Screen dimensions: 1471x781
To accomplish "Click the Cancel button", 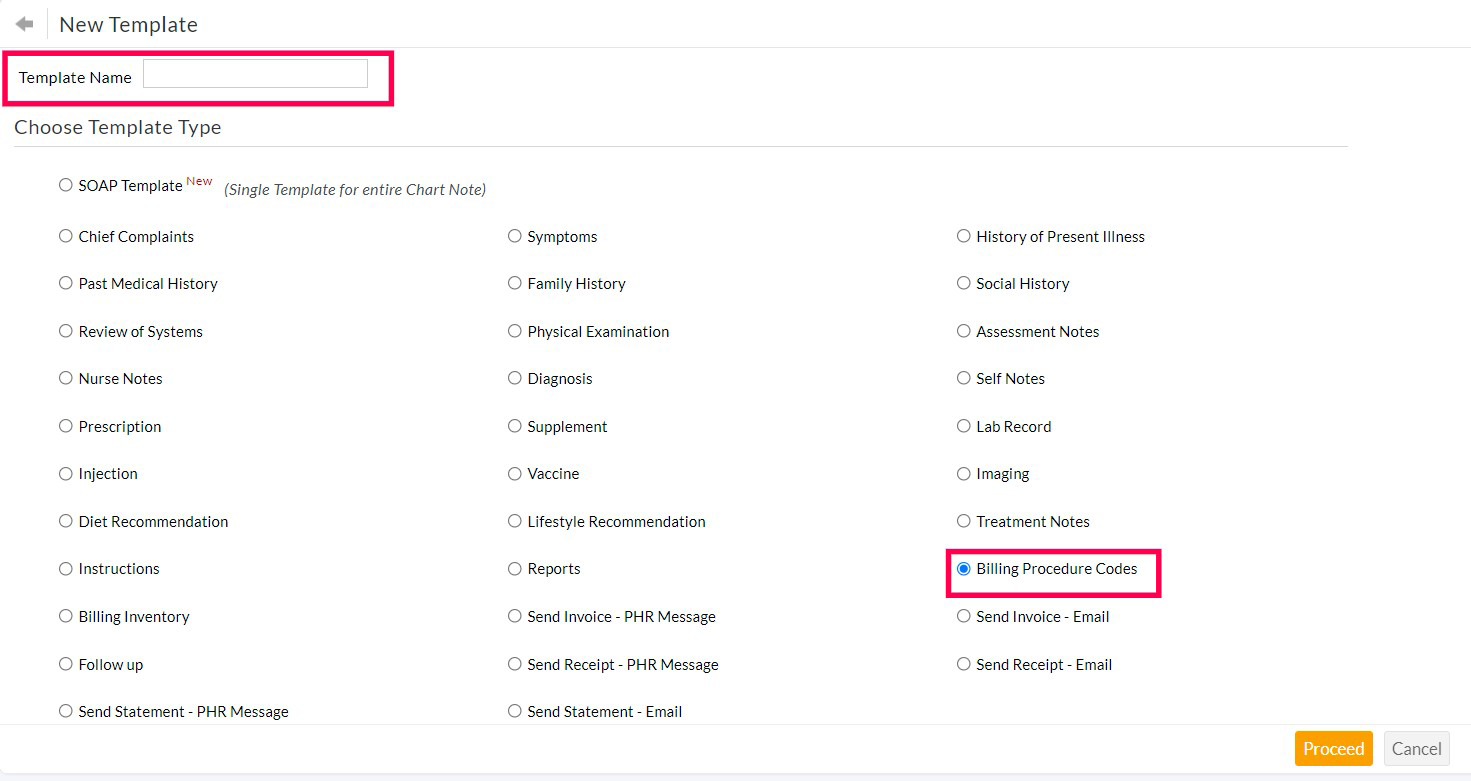I will 1416,748.
